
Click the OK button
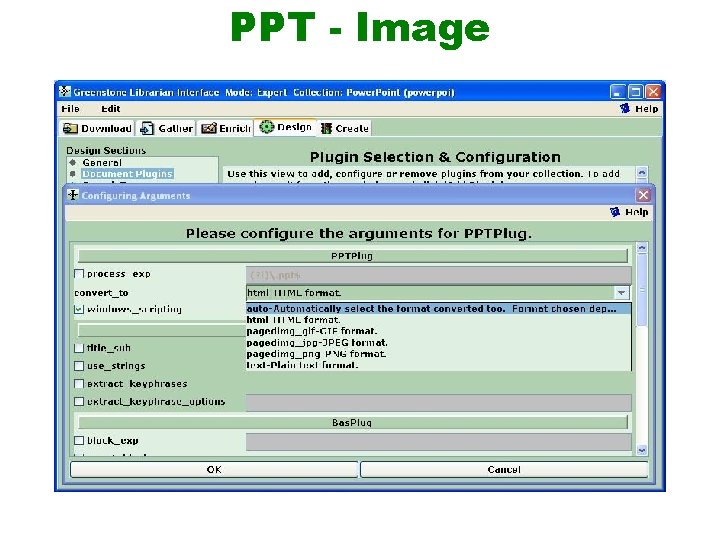pyautogui.click(x=214, y=469)
